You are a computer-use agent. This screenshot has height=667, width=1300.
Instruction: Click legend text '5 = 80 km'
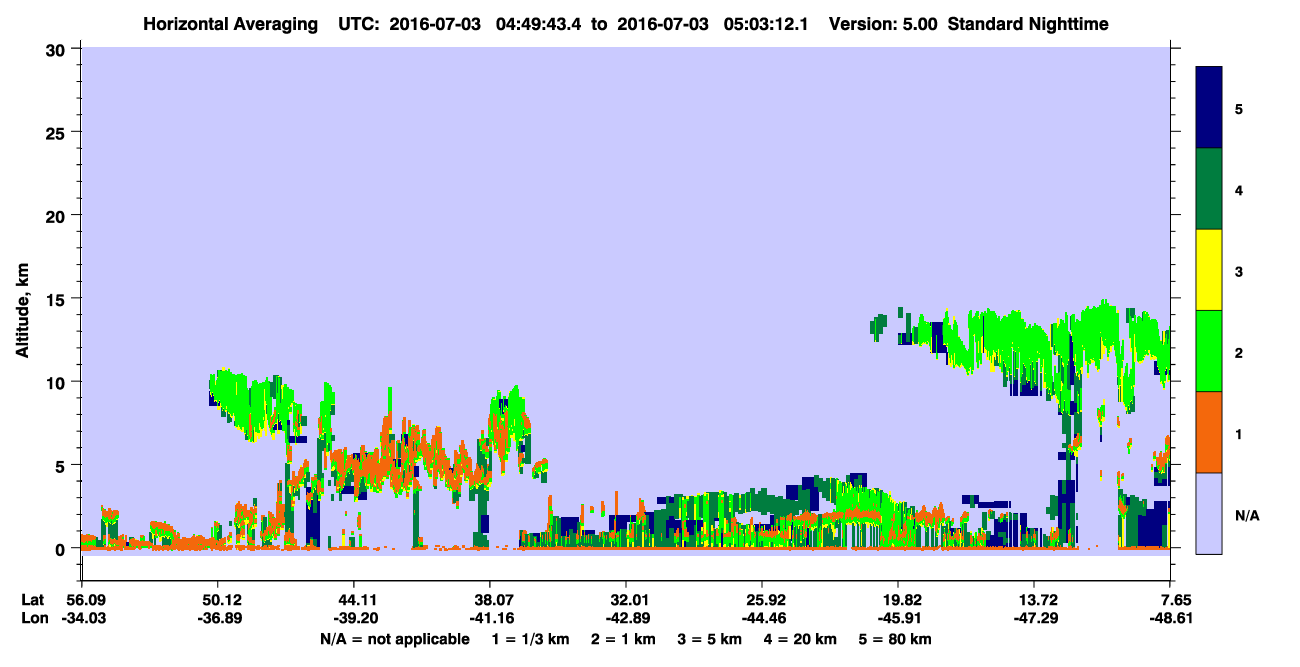[x=896, y=638]
